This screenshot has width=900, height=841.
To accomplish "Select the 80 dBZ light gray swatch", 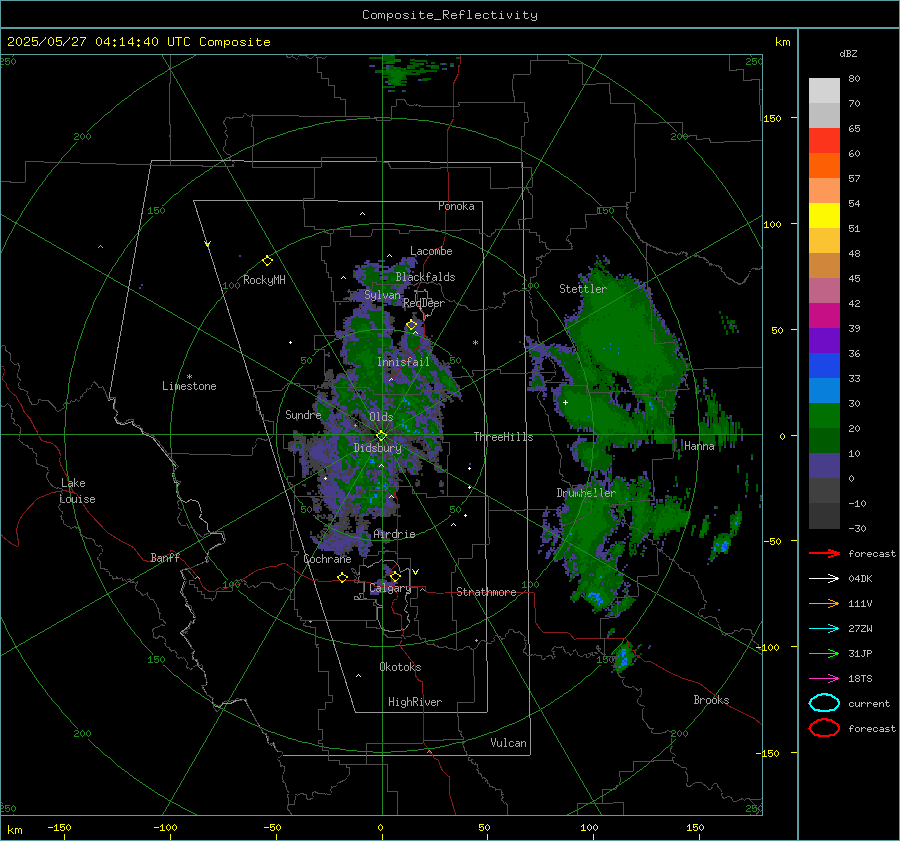I will click(824, 90).
